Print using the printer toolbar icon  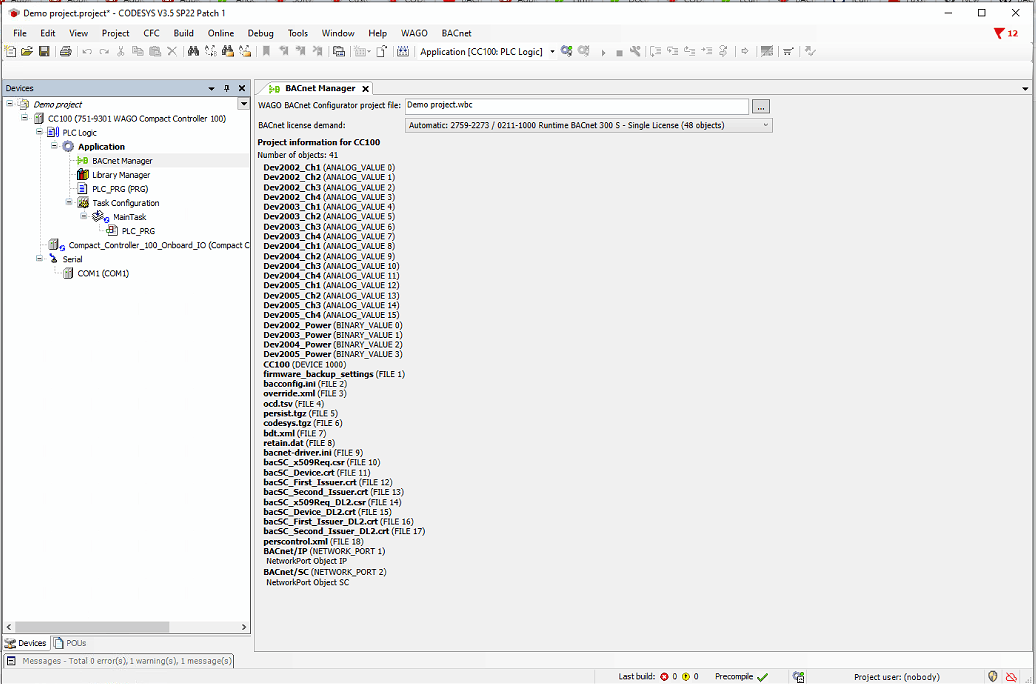[x=65, y=52]
